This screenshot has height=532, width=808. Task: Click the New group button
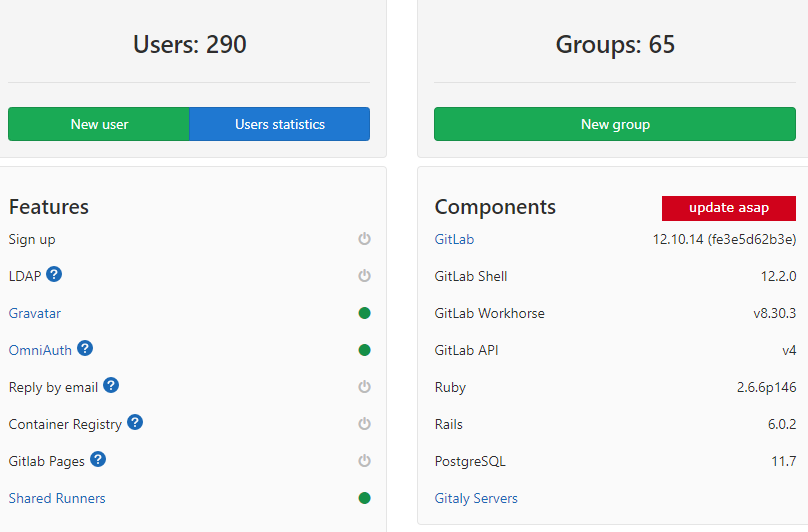pos(615,124)
